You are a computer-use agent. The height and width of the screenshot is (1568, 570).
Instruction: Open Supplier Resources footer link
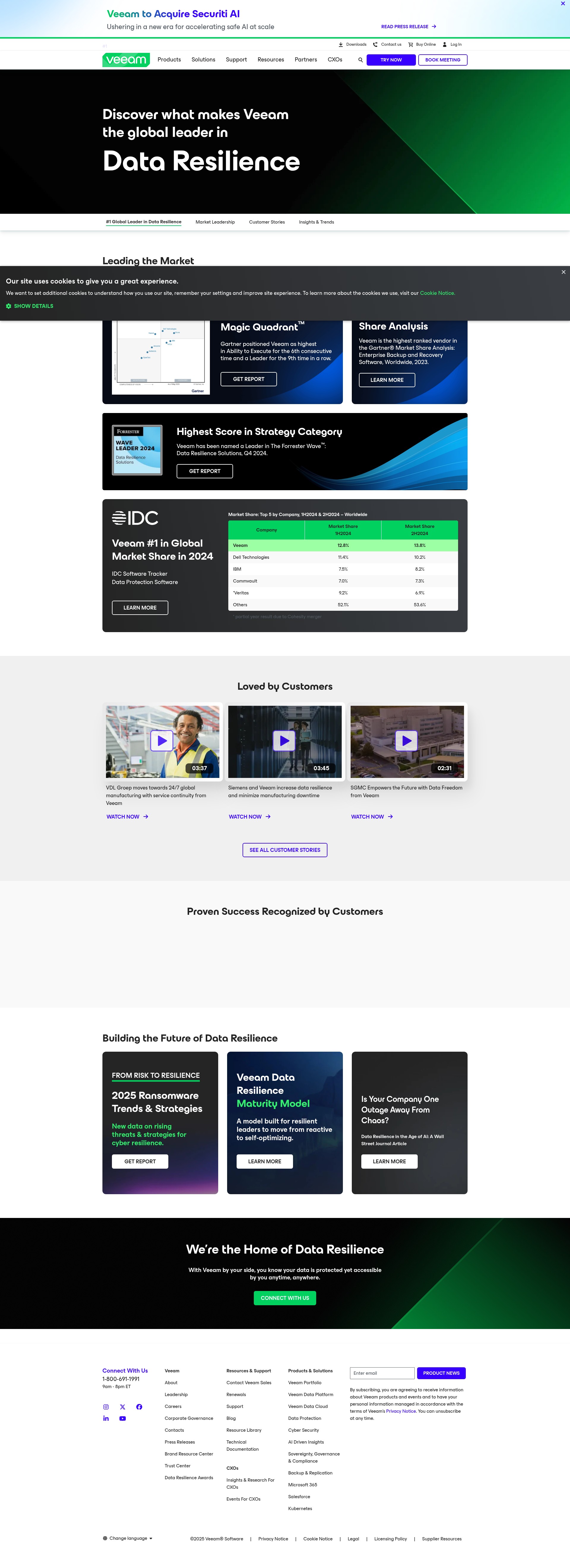coord(442,1539)
